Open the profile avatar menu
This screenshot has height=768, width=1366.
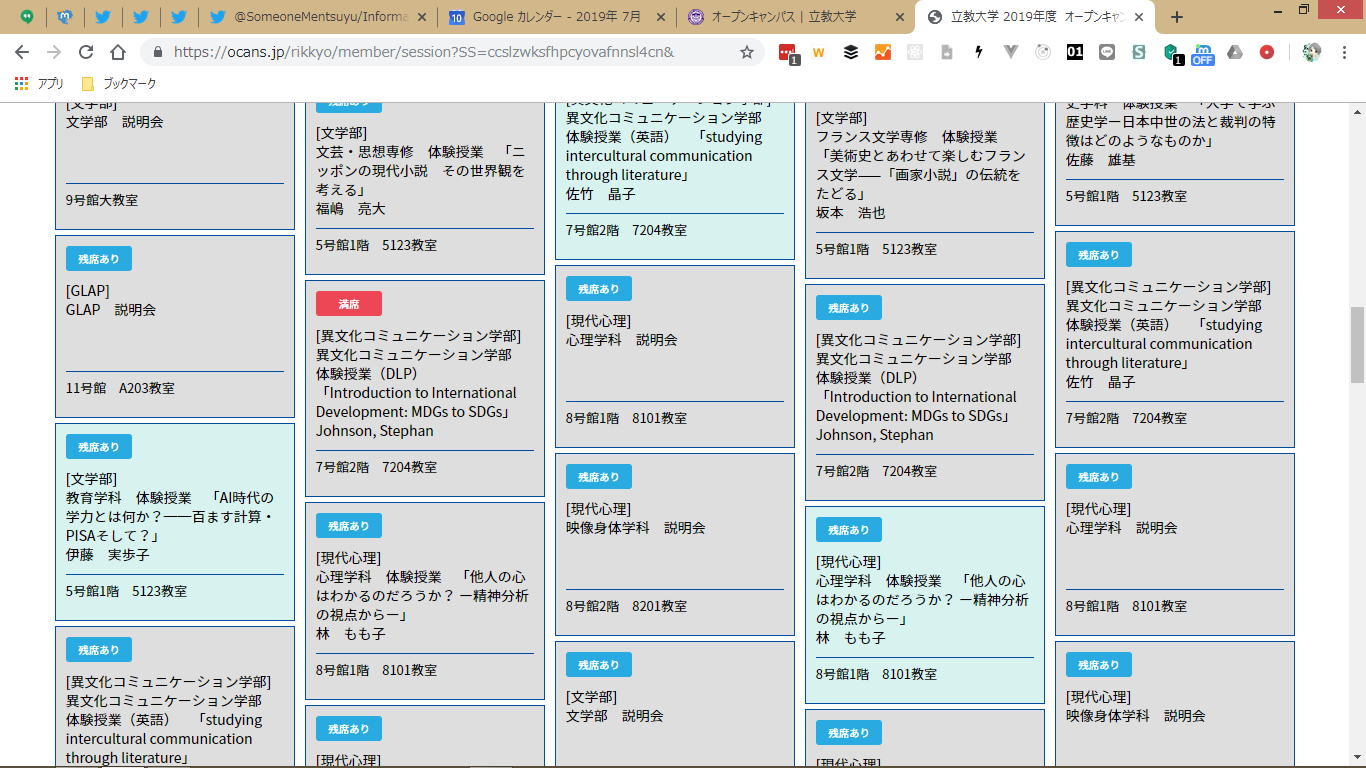[x=1312, y=52]
